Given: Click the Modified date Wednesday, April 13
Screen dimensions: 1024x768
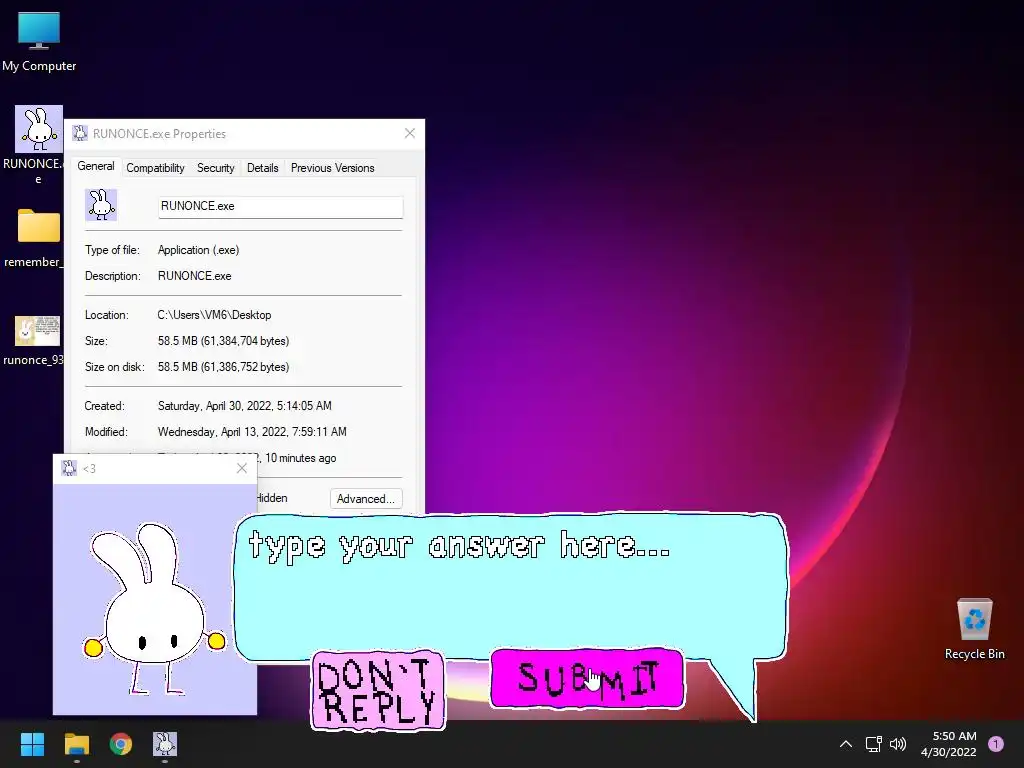Looking at the screenshot, I should pos(252,432).
